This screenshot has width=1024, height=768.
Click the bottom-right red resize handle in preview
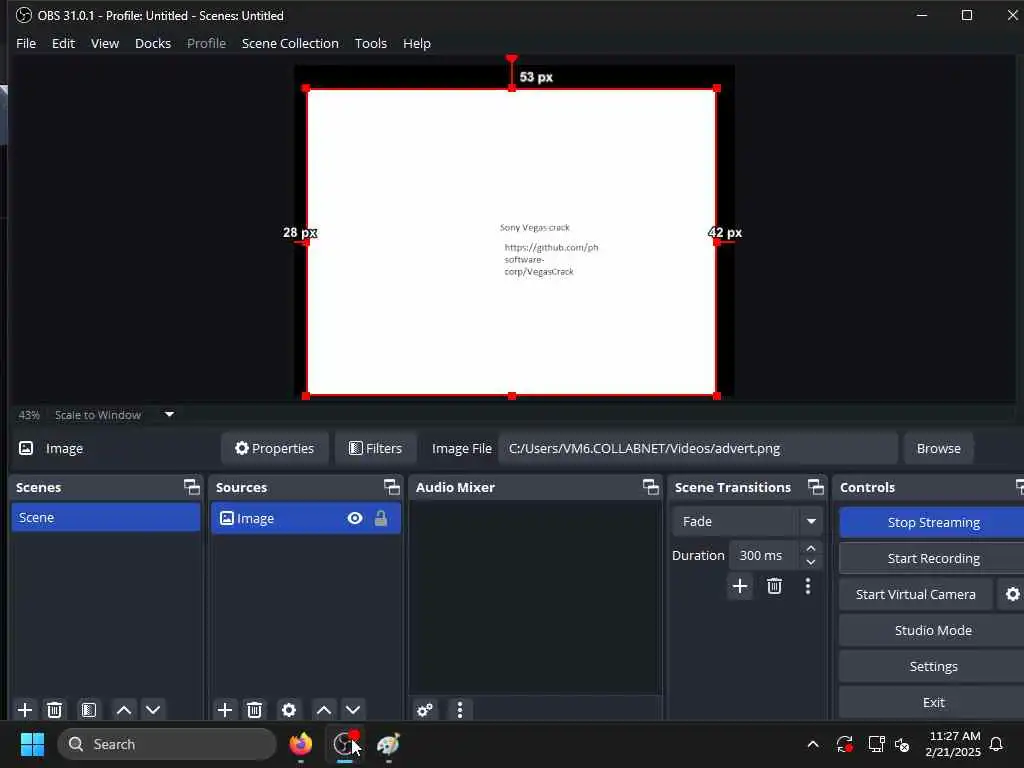coord(716,396)
